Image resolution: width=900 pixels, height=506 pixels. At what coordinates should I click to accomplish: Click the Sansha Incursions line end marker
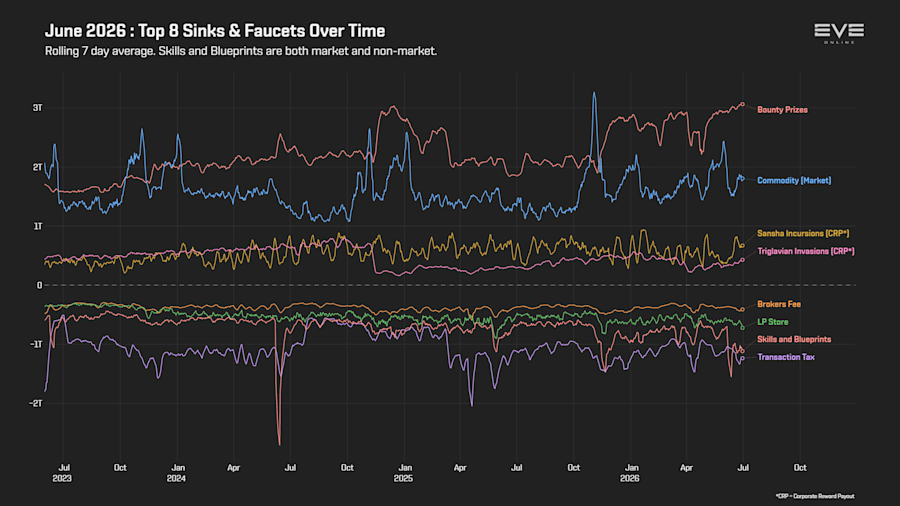point(742,246)
